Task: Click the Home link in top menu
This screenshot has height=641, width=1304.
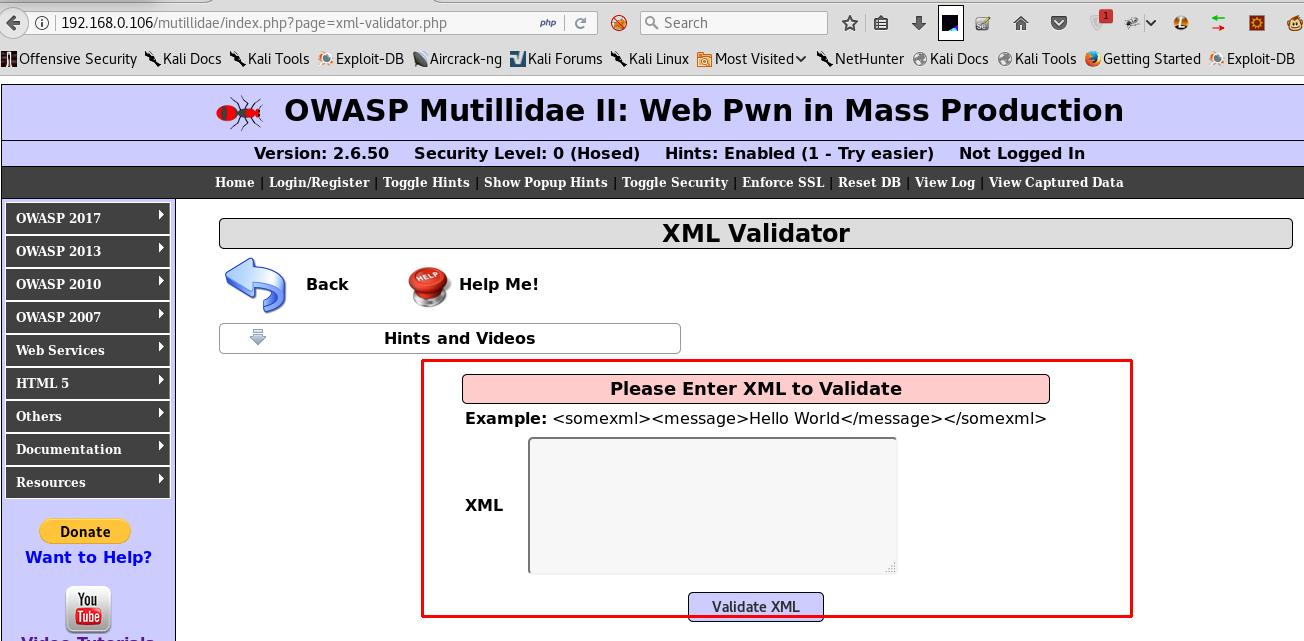Action: [x=234, y=182]
